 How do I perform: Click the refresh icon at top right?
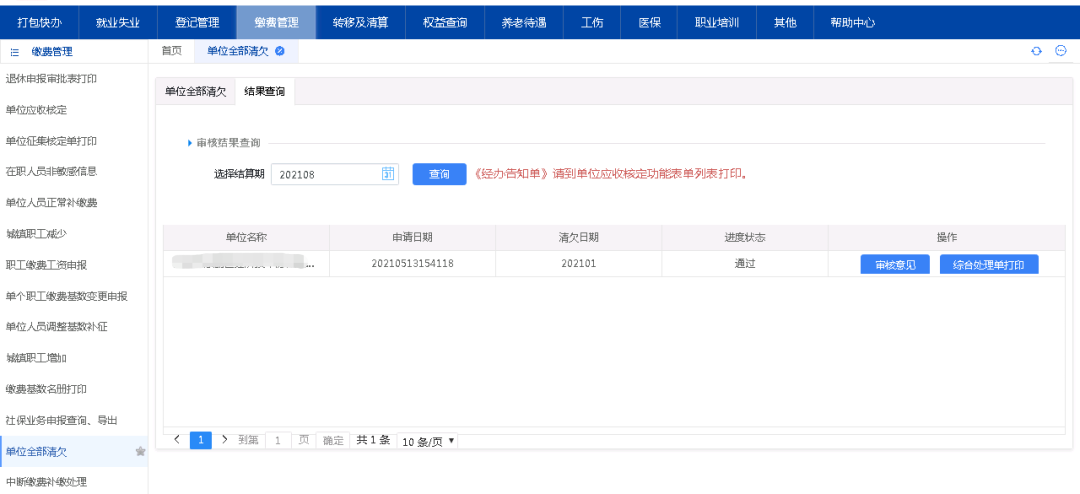(x=1036, y=51)
